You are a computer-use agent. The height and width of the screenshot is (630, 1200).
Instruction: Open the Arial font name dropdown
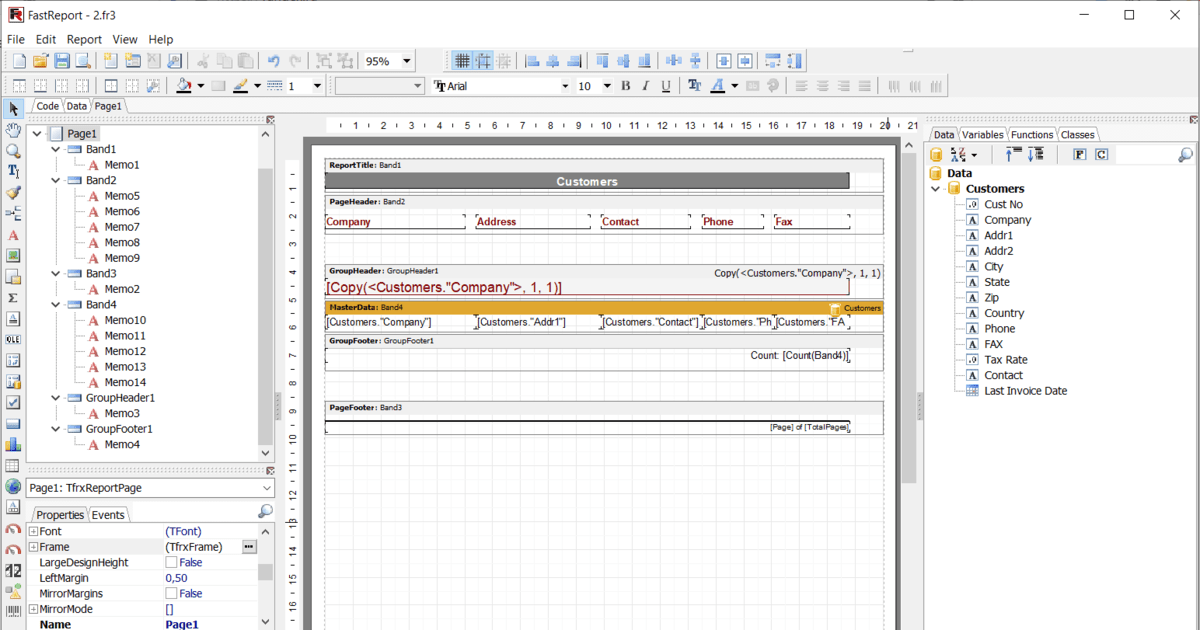pos(566,86)
